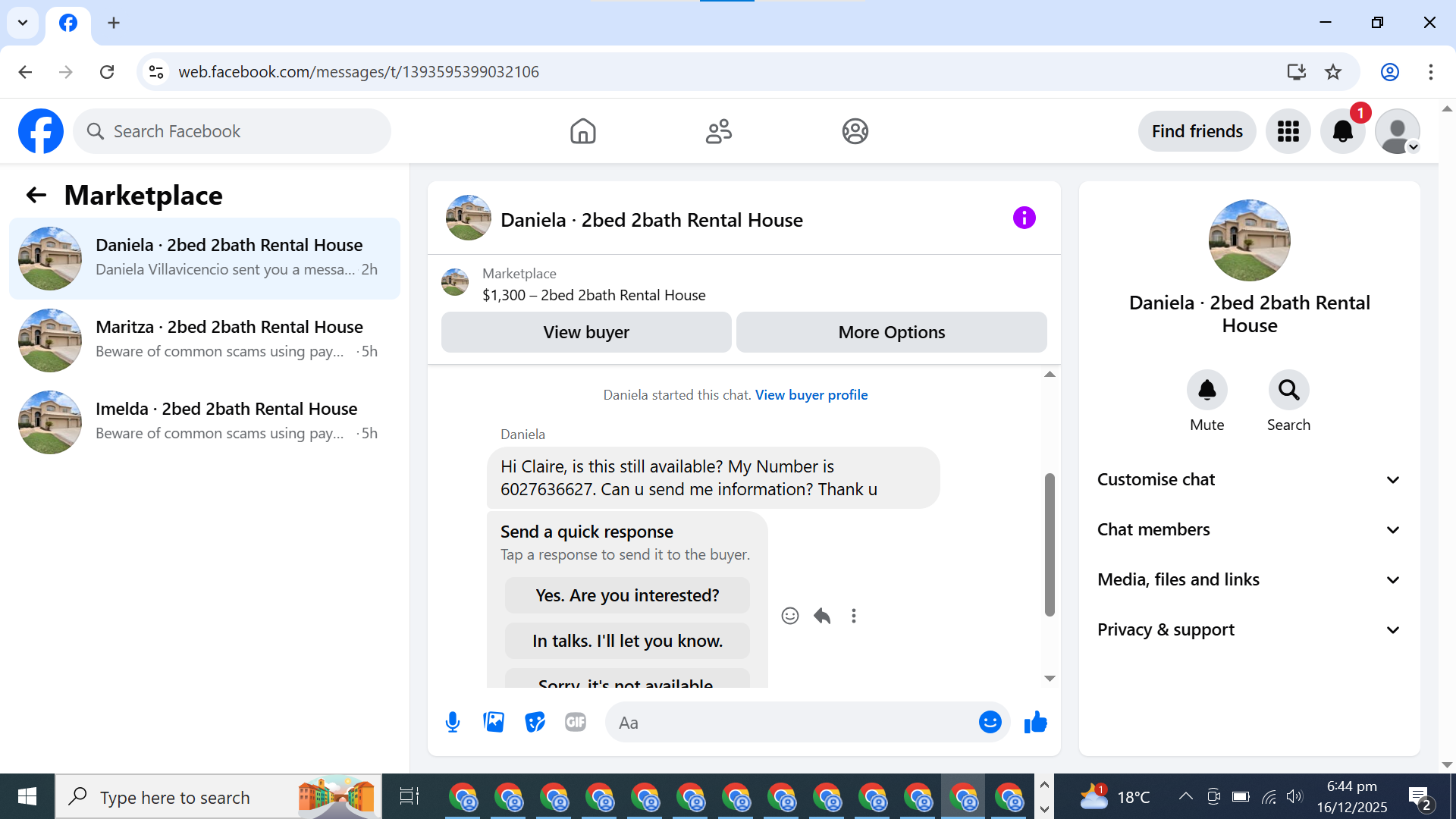The width and height of the screenshot is (1456, 819).
Task: Expand Media, files and links section
Action: tap(1249, 580)
